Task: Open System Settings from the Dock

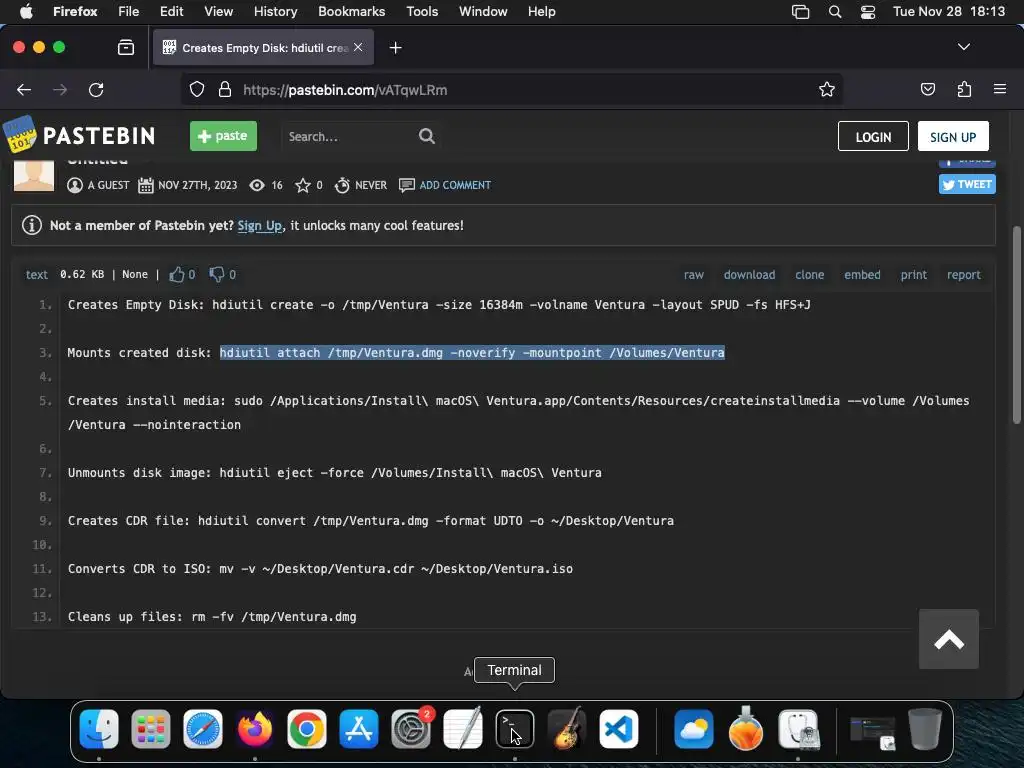Action: [x=411, y=729]
